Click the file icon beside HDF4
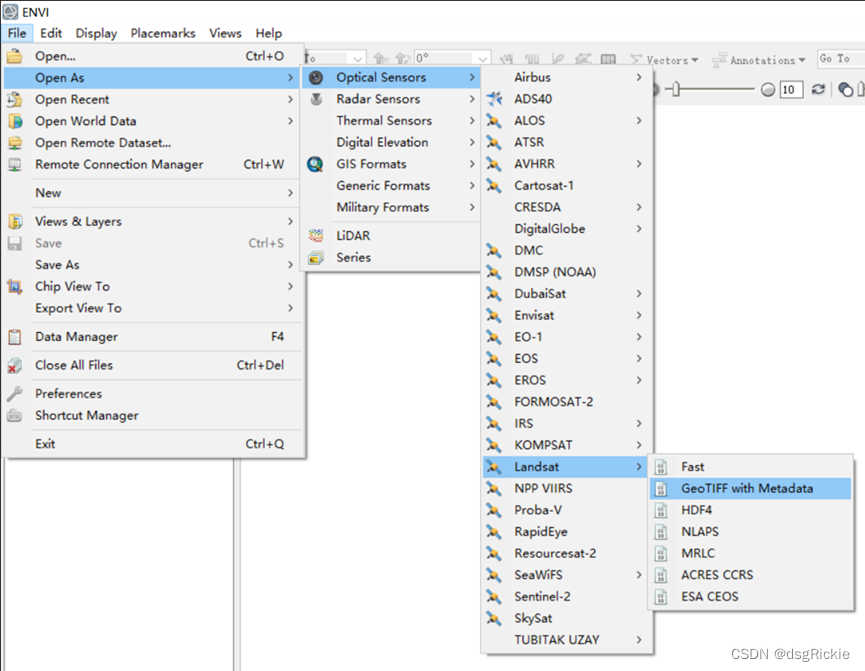 pyautogui.click(x=660, y=510)
